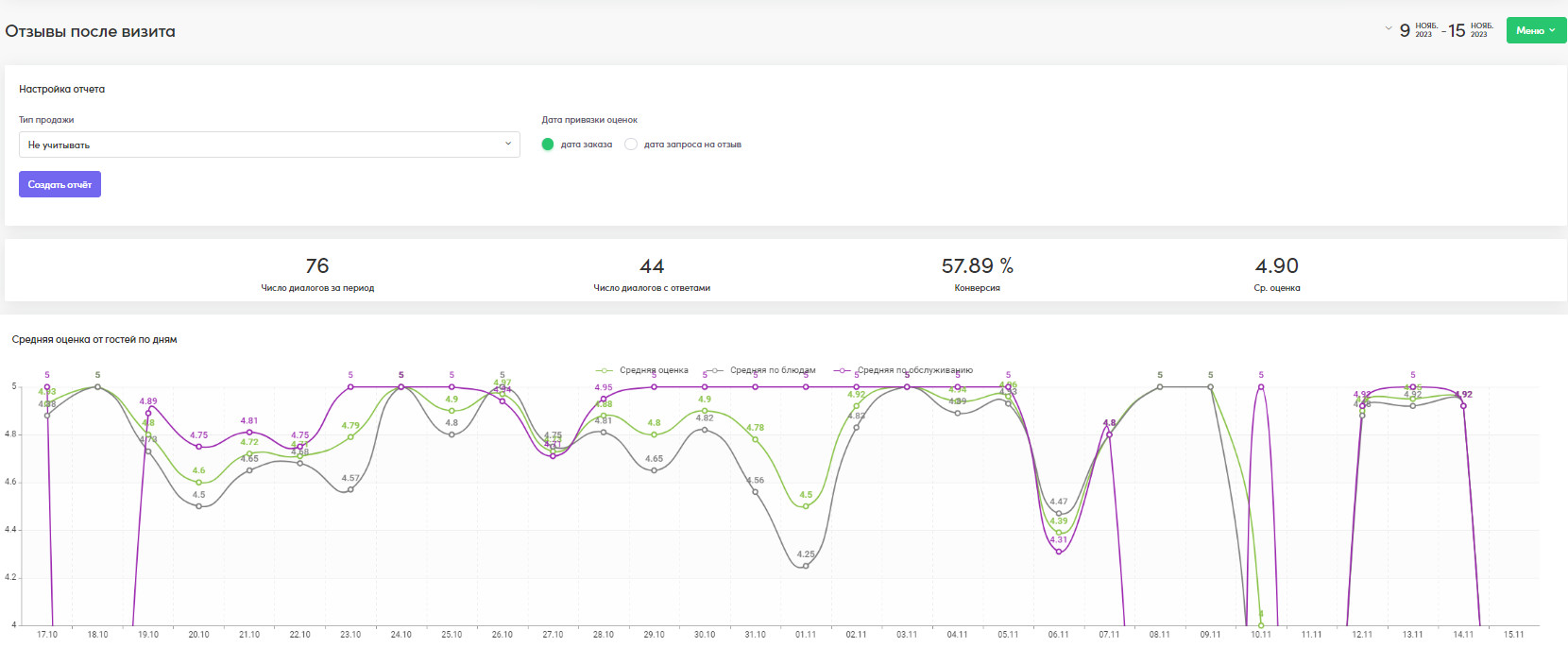
Task: Click the purple legend marker icon
Action: click(x=842, y=370)
